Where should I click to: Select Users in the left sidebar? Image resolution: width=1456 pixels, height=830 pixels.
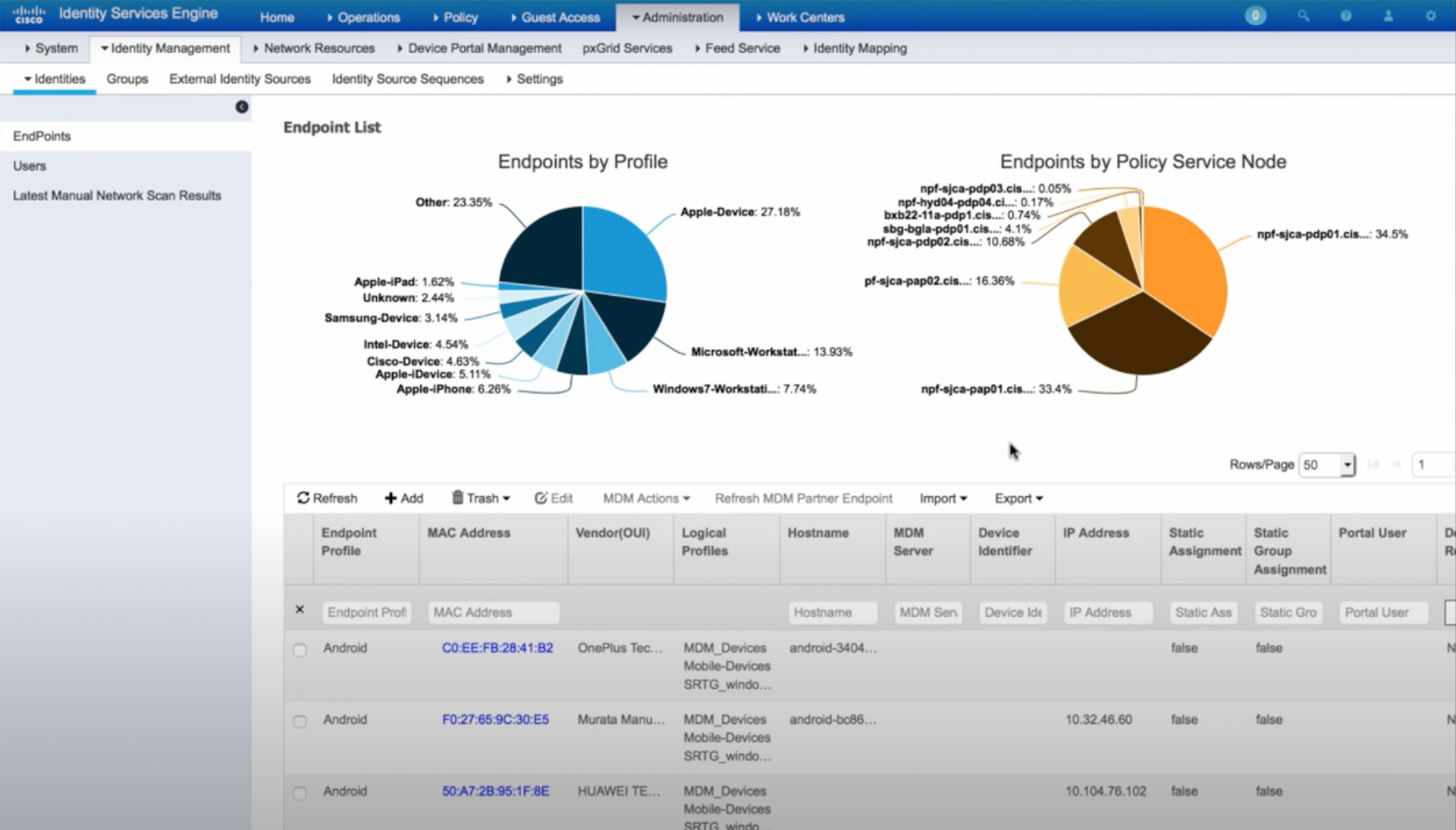(x=30, y=165)
